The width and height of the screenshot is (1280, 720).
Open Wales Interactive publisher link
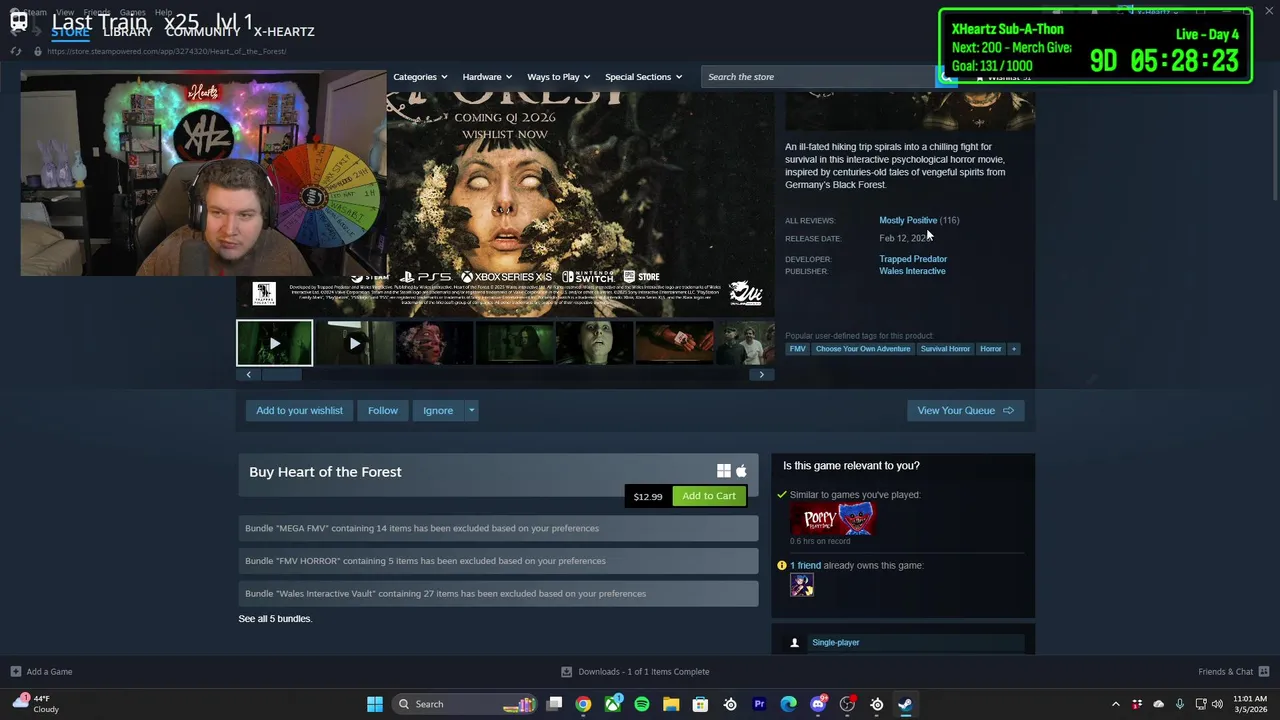912,271
